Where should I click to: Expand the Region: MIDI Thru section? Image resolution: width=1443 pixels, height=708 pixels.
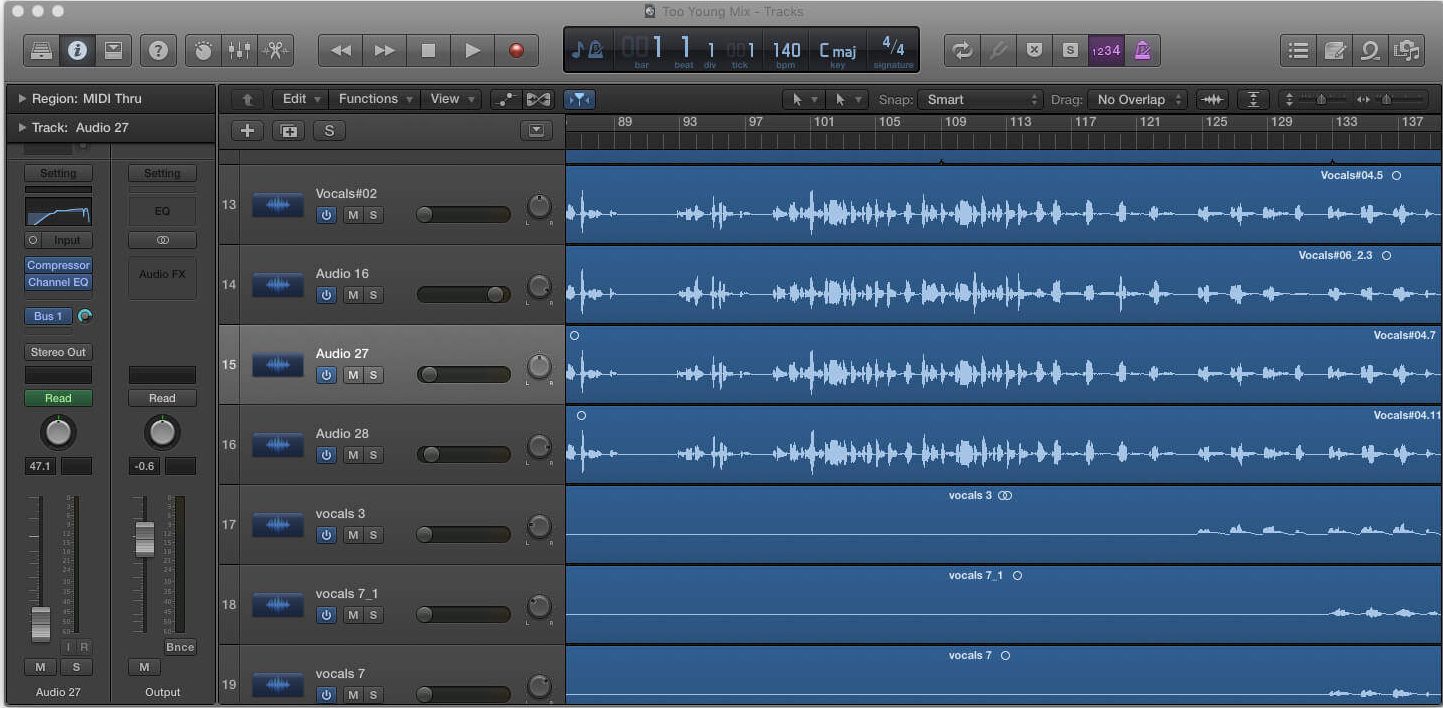pyautogui.click(x=22, y=99)
